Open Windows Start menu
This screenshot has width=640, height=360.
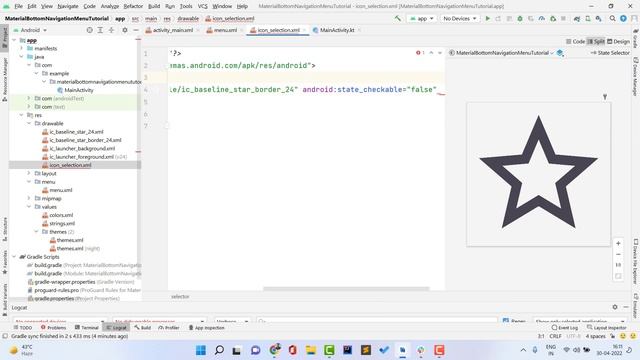tap(201, 350)
